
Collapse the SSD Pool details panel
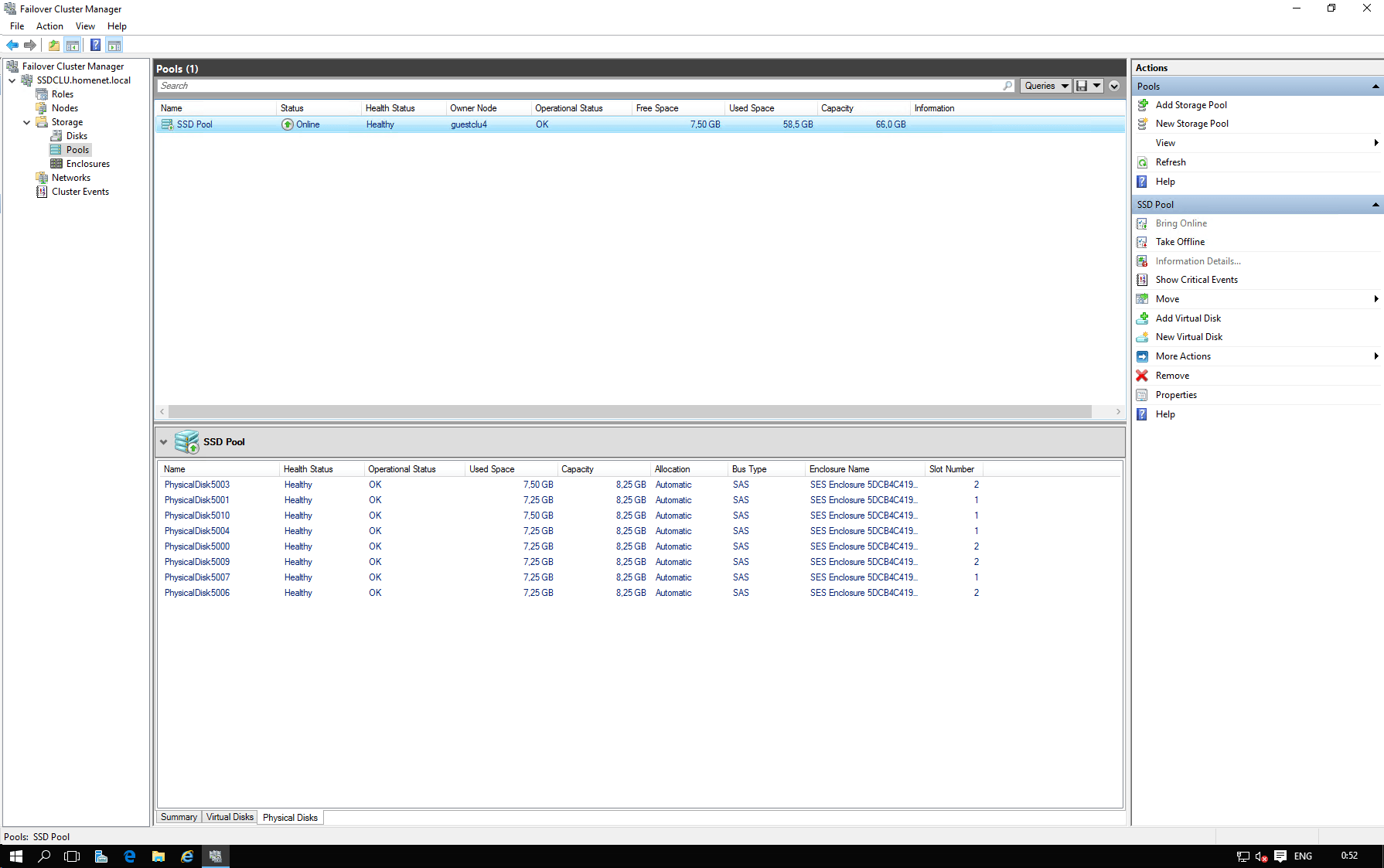coord(164,442)
